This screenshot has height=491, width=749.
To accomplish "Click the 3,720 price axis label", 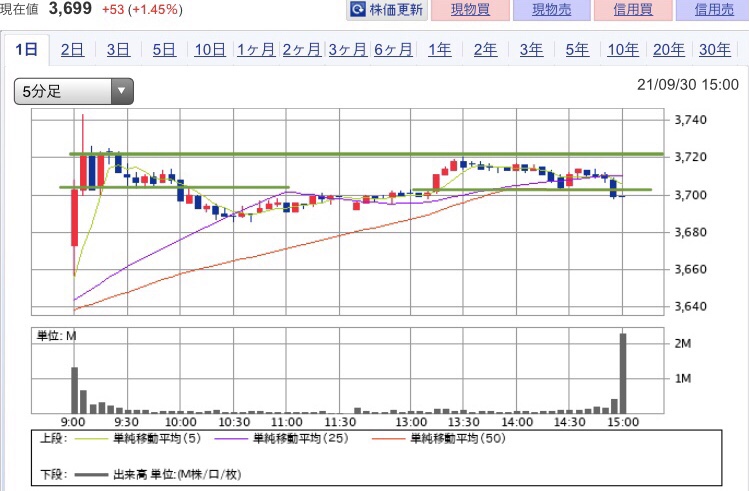I will click(x=690, y=157).
